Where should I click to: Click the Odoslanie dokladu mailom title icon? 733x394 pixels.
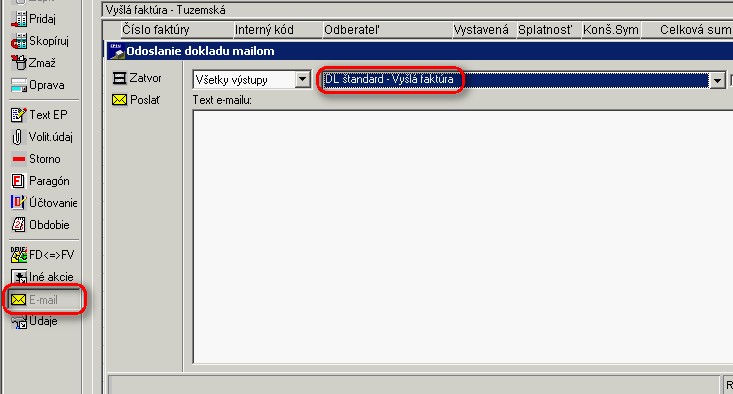click(x=116, y=51)
